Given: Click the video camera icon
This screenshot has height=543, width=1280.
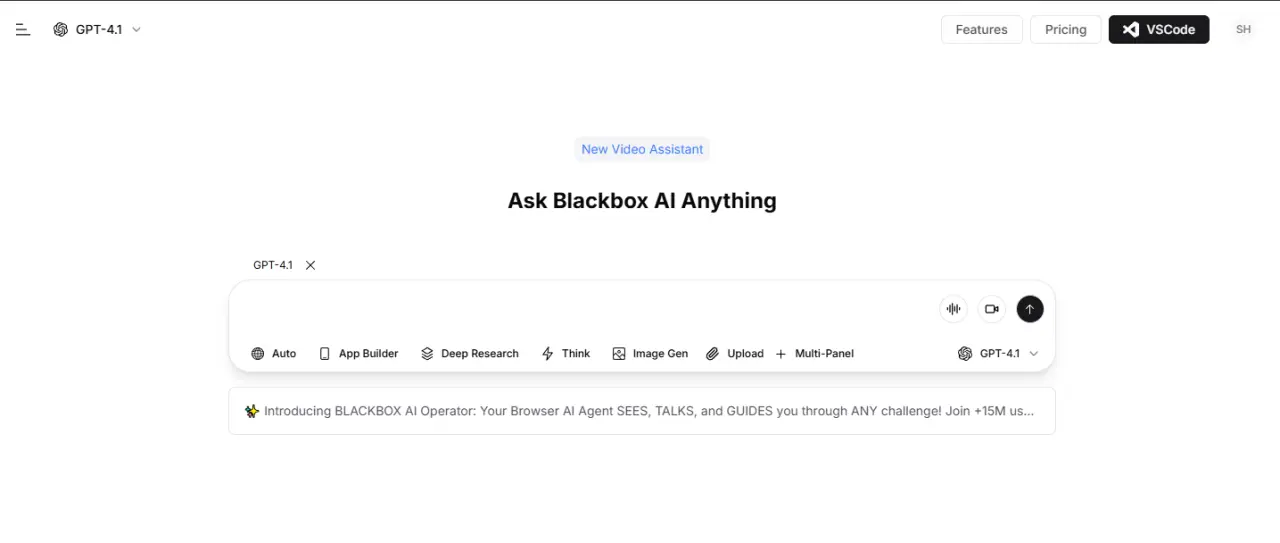Looking at the screenshot, I should tap(991, 309).
